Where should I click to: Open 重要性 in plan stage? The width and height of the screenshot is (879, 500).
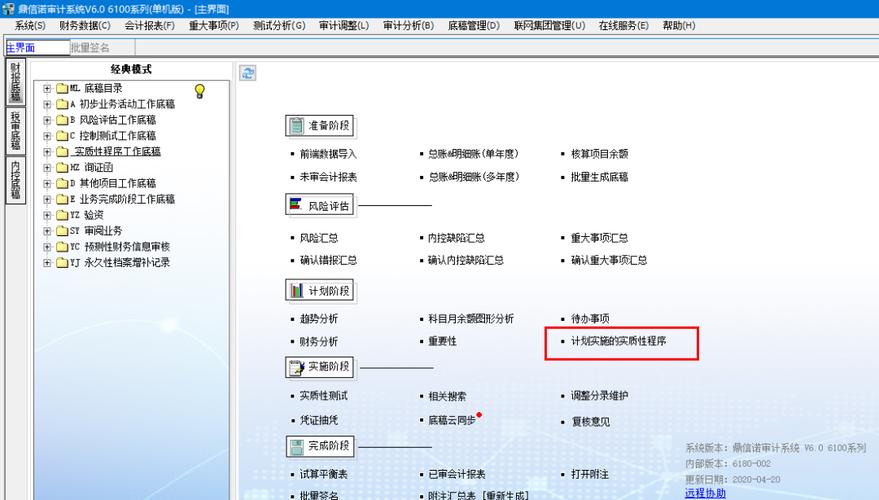click(x=442, y=341)
